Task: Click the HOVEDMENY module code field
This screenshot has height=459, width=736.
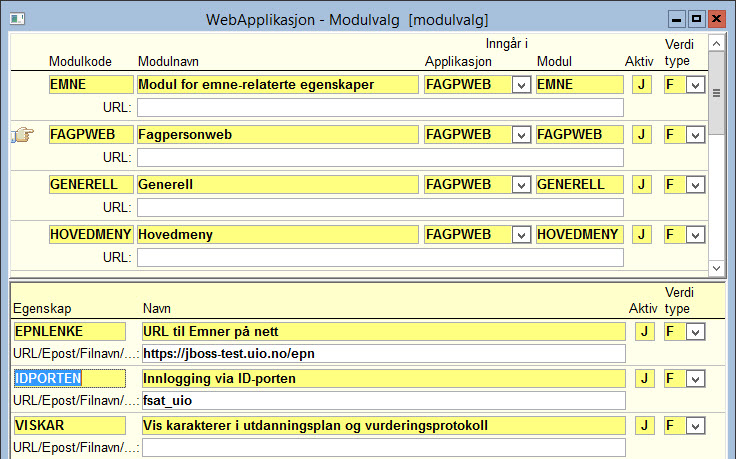Action: [x=91, y=234]
